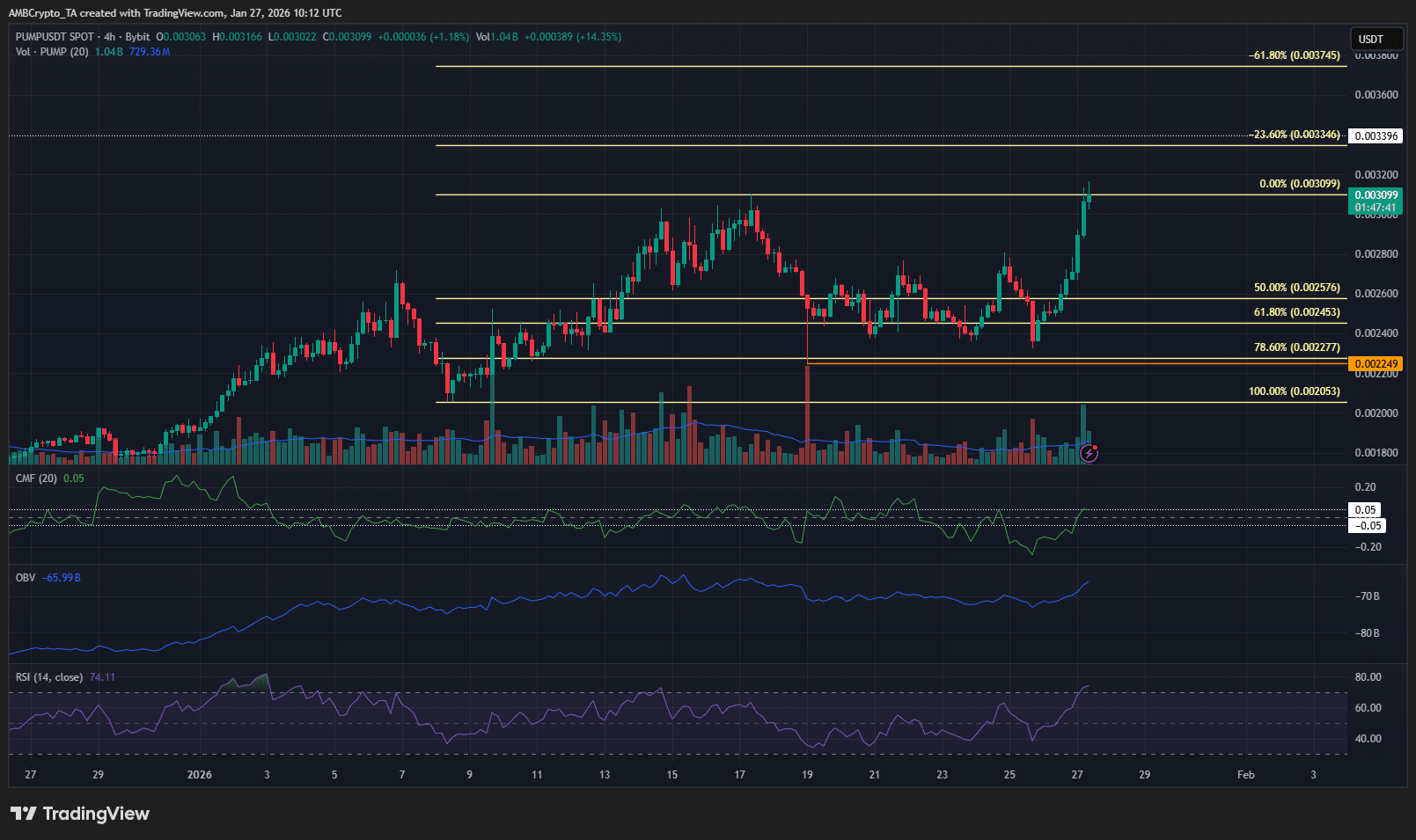
Task: Click the green current price tag 0.003099
Action: [x=1375, y=195]
